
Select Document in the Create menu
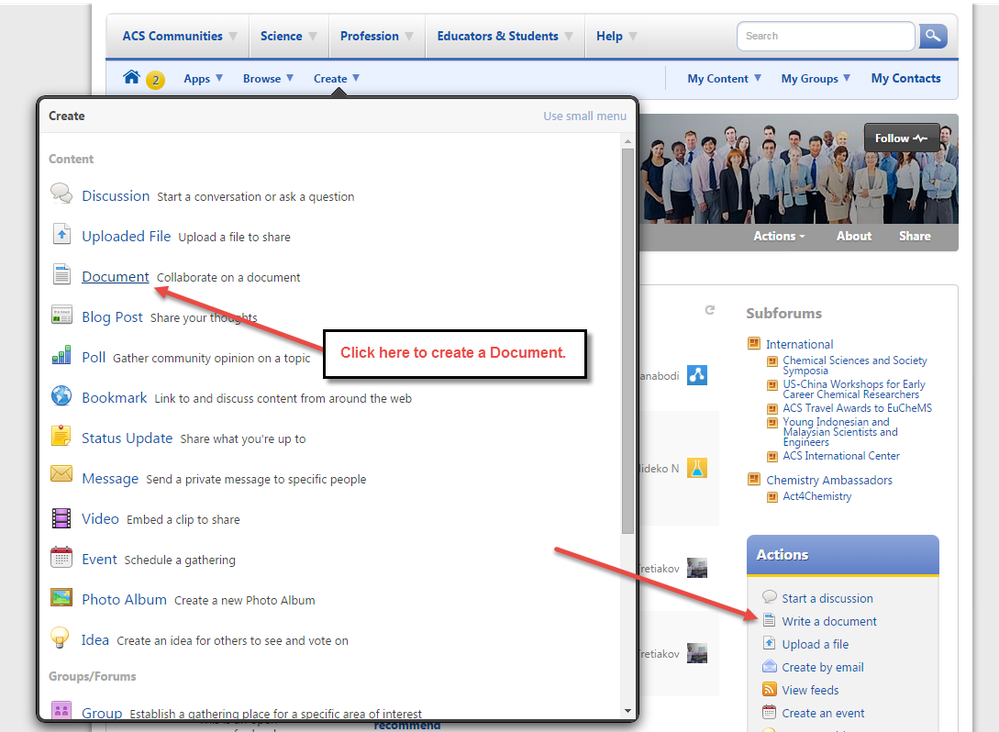115,277
